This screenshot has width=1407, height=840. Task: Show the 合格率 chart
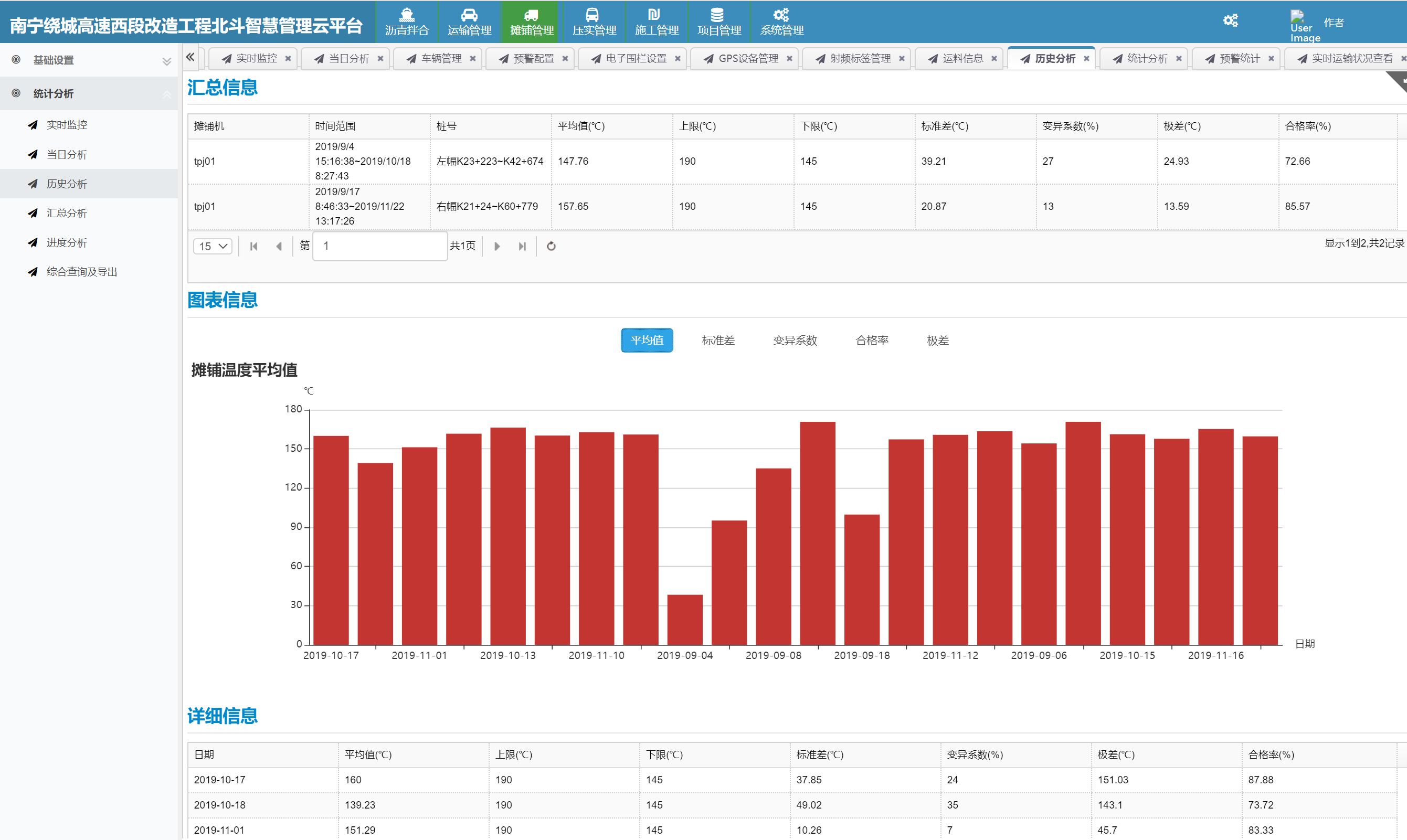871,340
